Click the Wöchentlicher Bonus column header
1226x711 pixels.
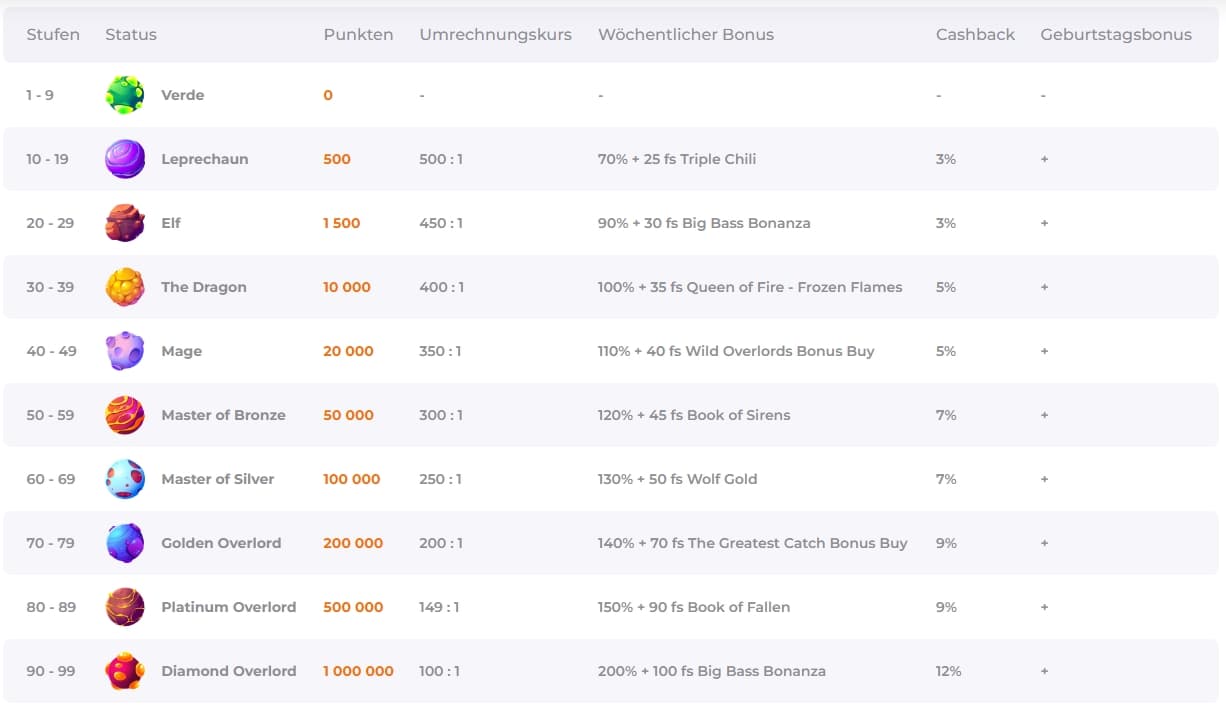(685, 34)
